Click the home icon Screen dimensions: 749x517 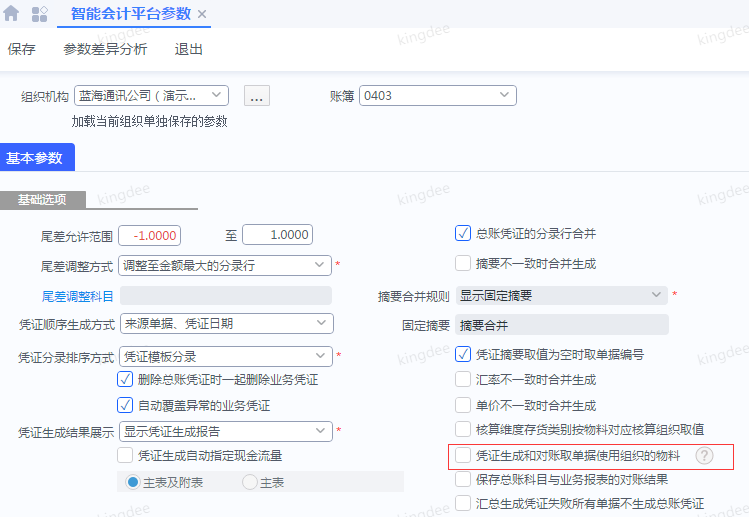coord(12,14)
